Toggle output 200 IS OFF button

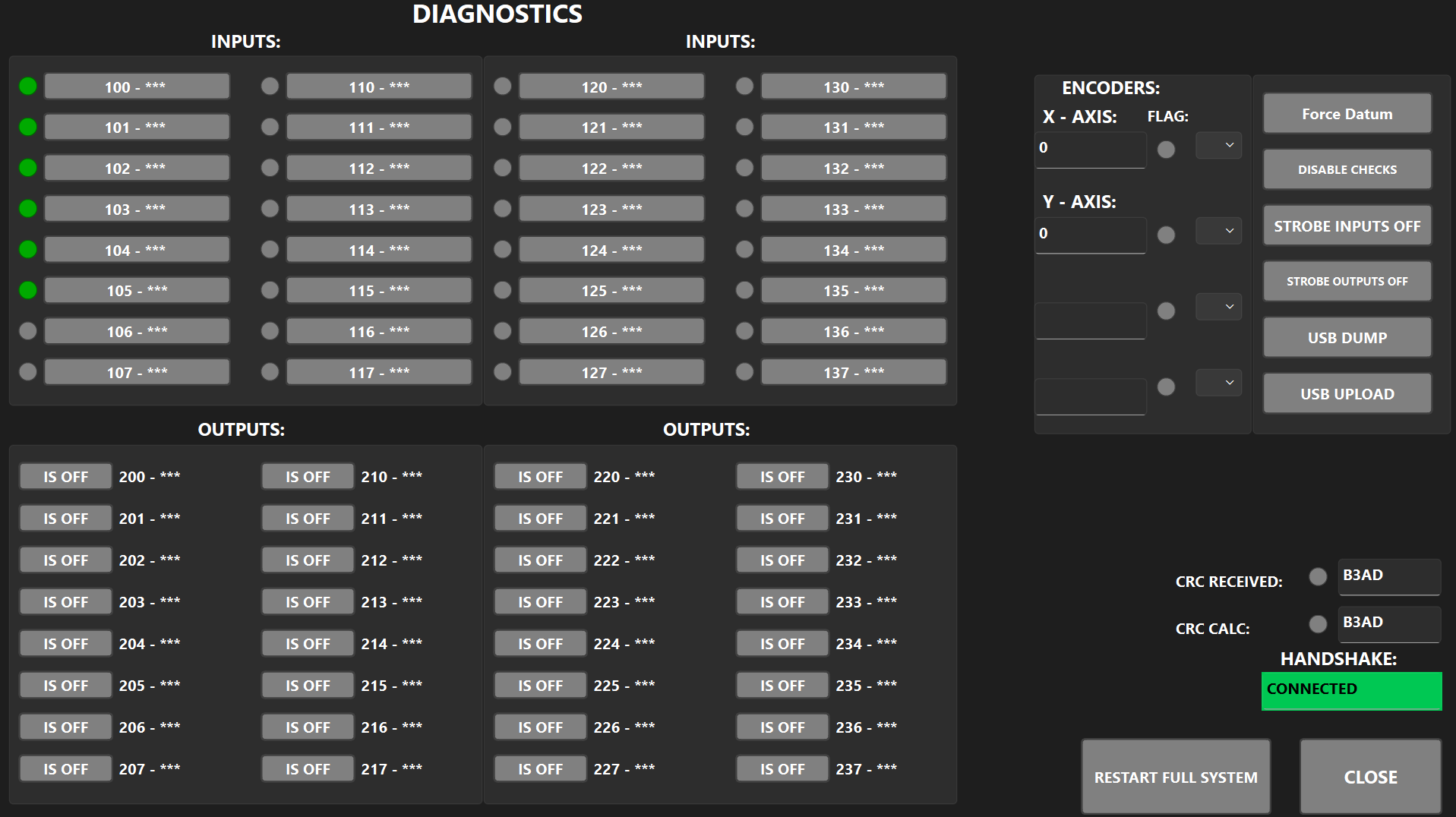pos(66,477)
